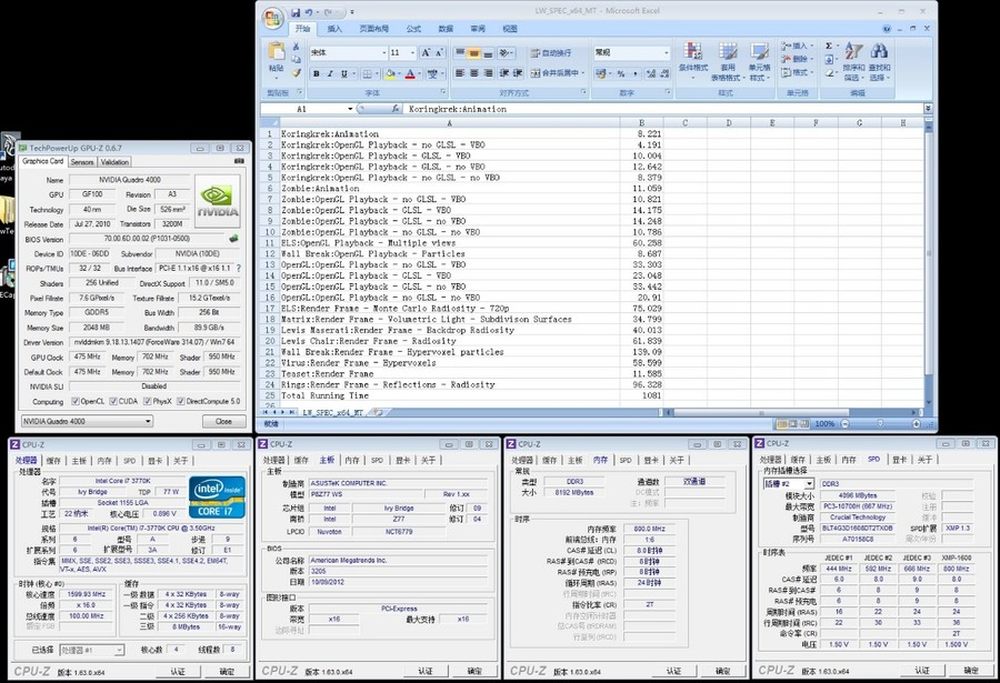
Task: Increase decimal places in number group
Action: 651,74
